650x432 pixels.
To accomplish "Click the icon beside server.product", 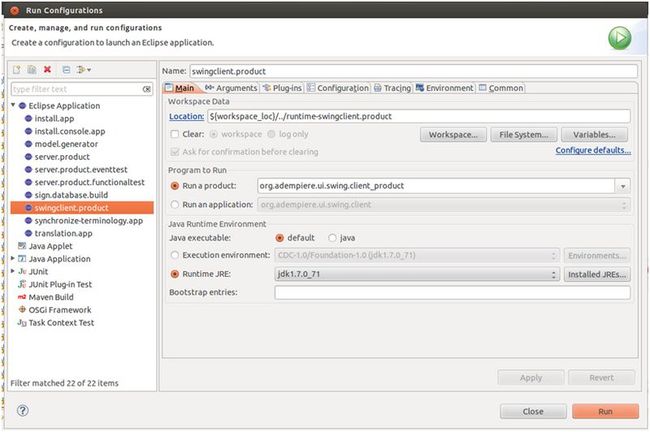I will [28, 157].
